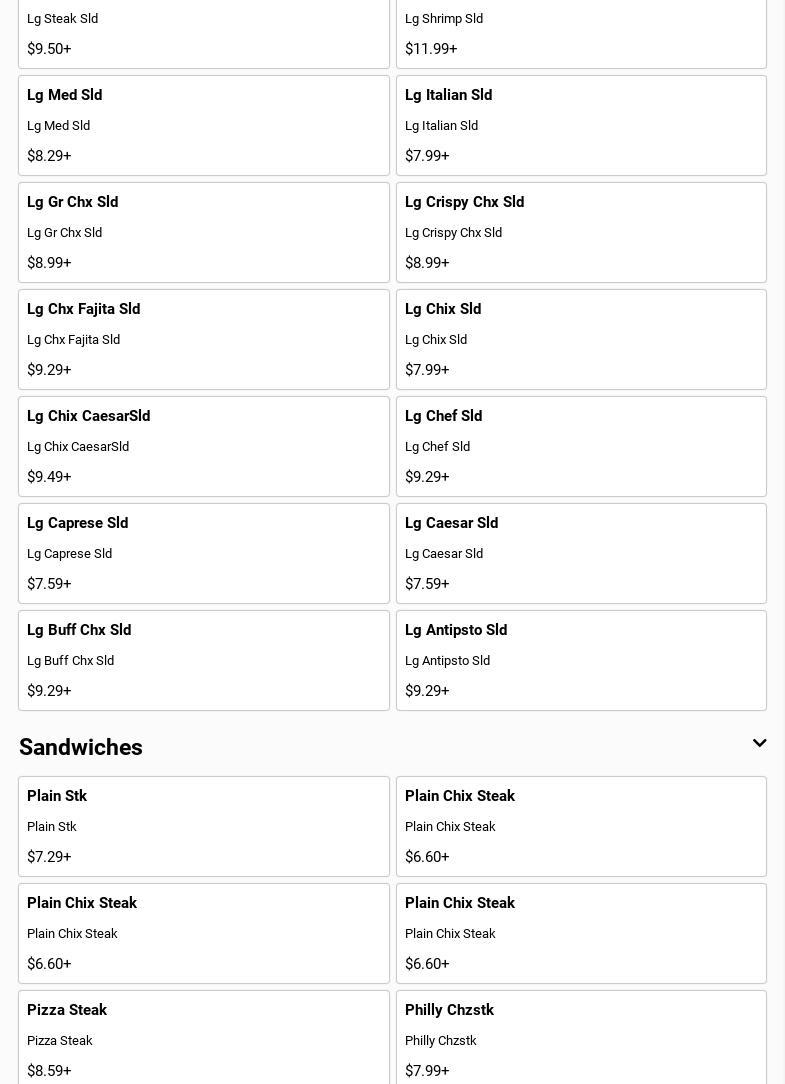785x1084 pixels.
Task: Select Lg Chx Fajita Sld
Action: pyautogui.click(x=203, y=339)
